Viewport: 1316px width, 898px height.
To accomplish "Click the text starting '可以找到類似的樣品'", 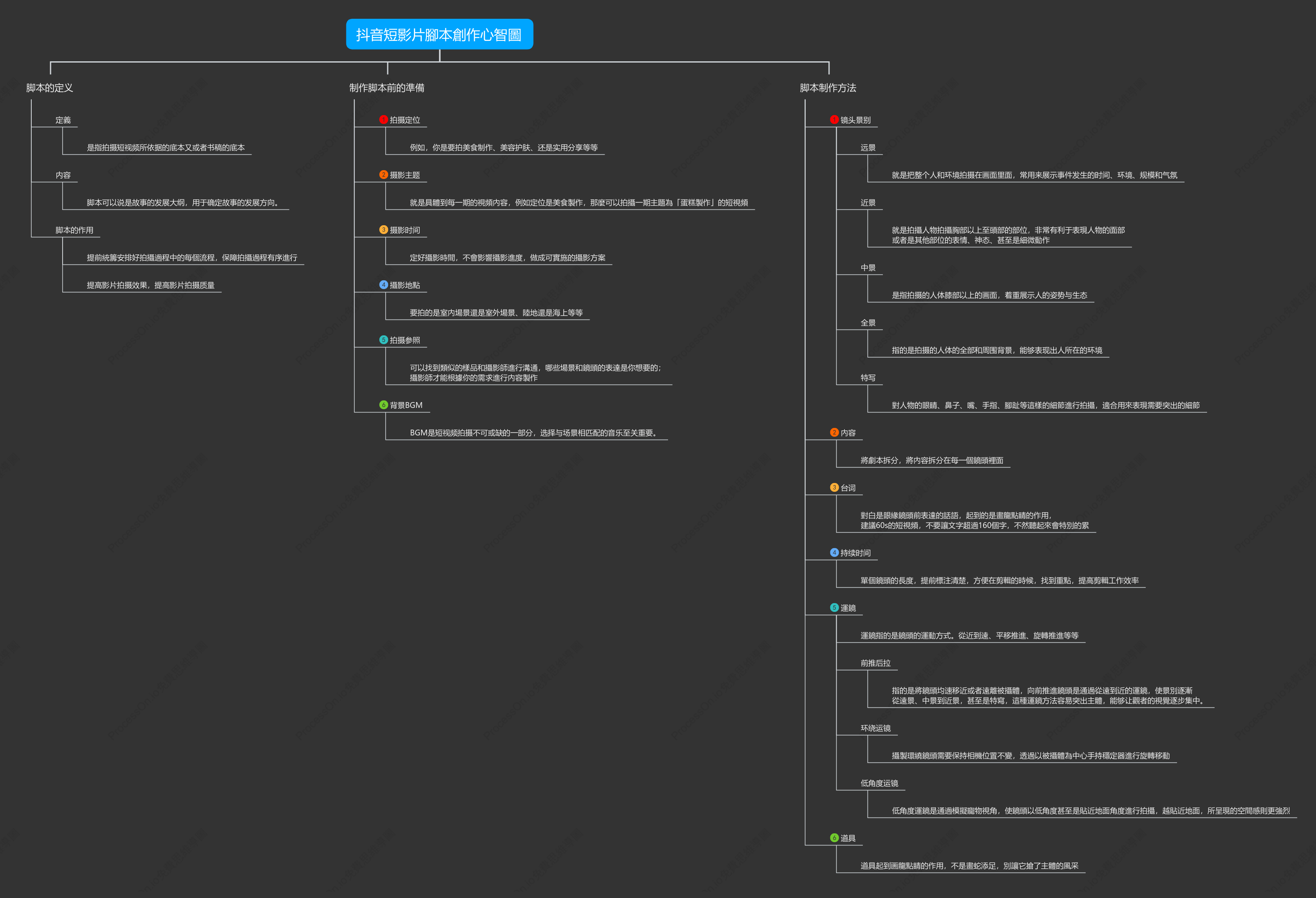I will coord(535,372).
